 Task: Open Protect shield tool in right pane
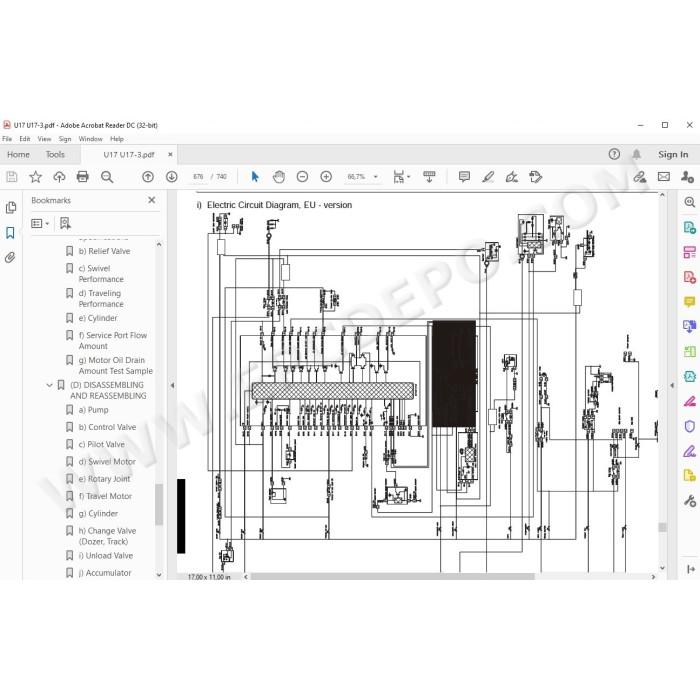click(x=689, y=426)
